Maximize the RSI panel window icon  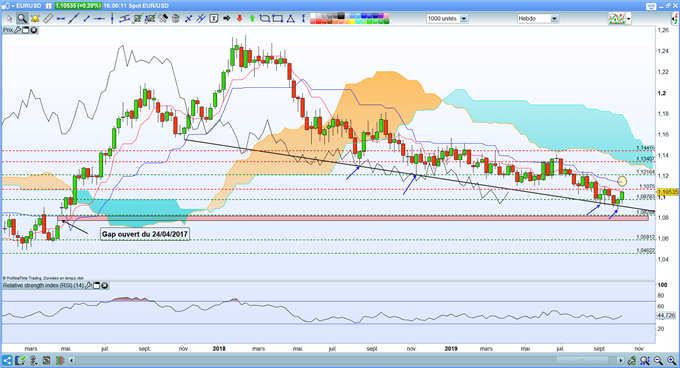click(97, 286)
